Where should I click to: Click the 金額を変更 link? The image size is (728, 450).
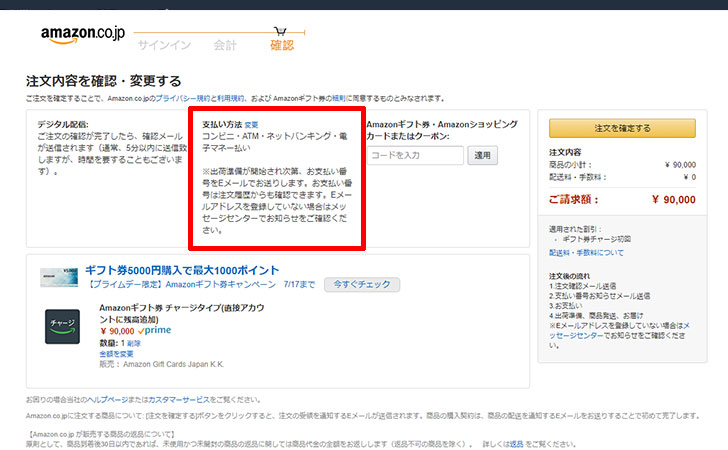(116, 354)
